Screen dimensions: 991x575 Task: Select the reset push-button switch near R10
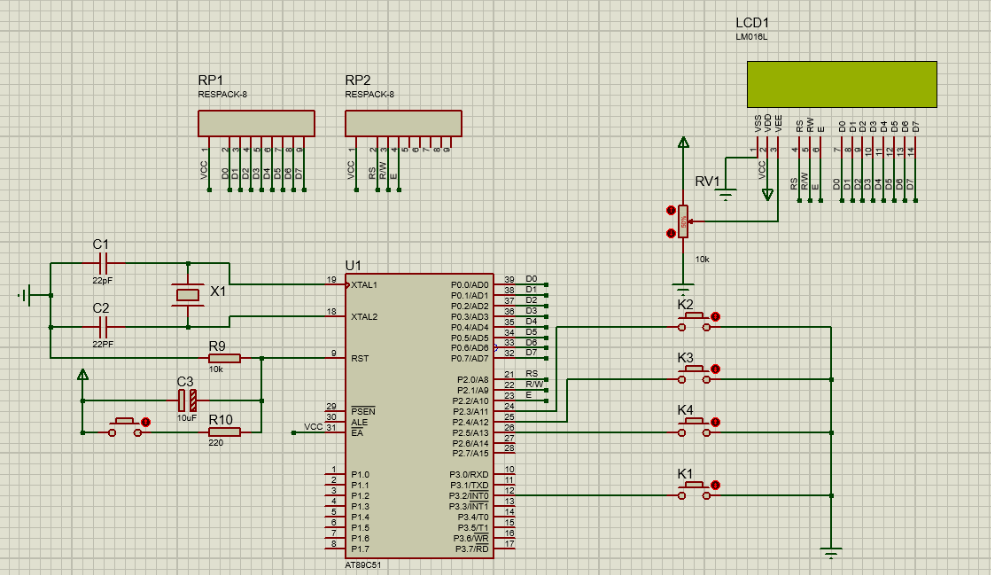125,427
